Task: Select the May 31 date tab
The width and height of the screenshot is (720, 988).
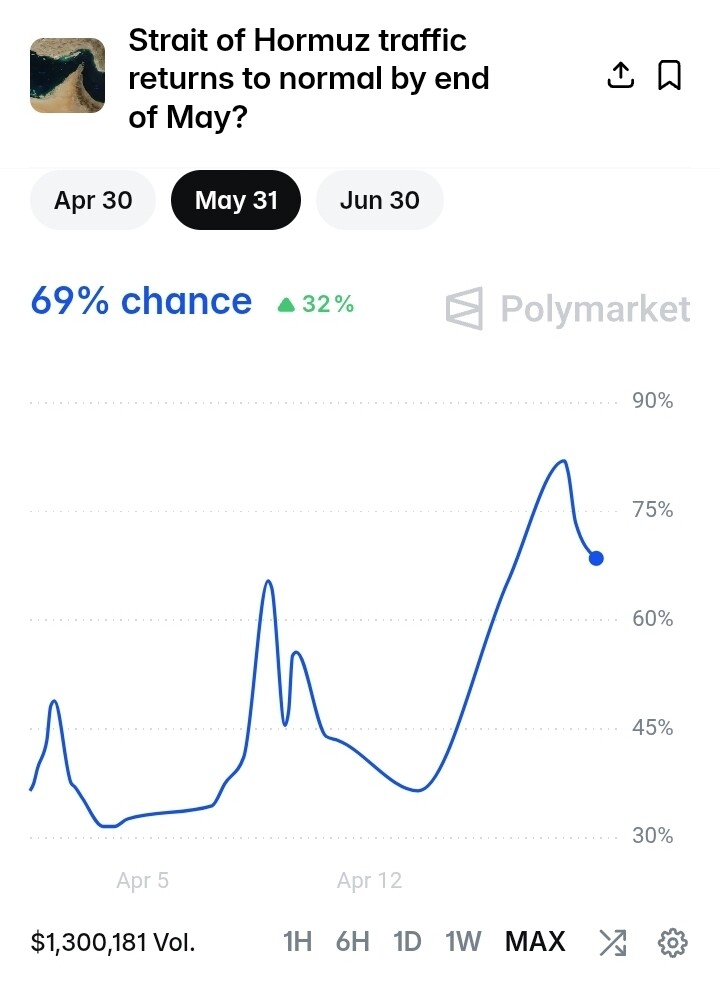Action: (236, 200)
